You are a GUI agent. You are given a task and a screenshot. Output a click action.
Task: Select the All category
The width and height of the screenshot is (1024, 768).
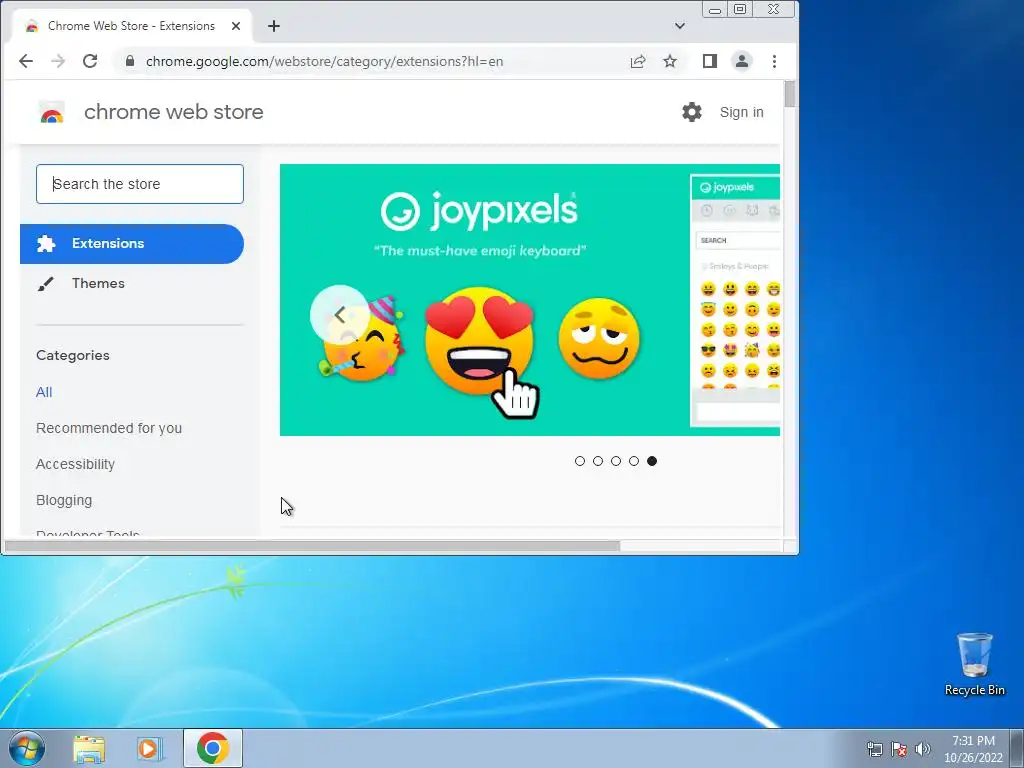point(44,392)
